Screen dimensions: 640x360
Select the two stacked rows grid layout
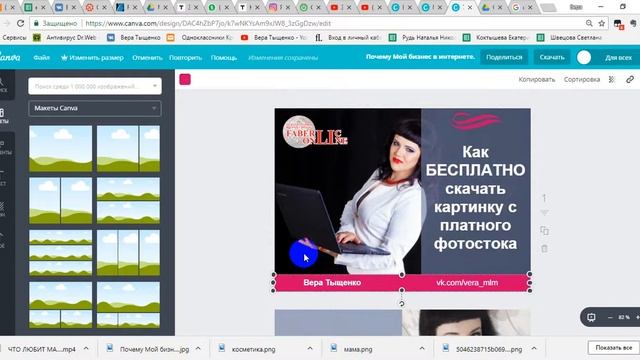tap(129, 200)
